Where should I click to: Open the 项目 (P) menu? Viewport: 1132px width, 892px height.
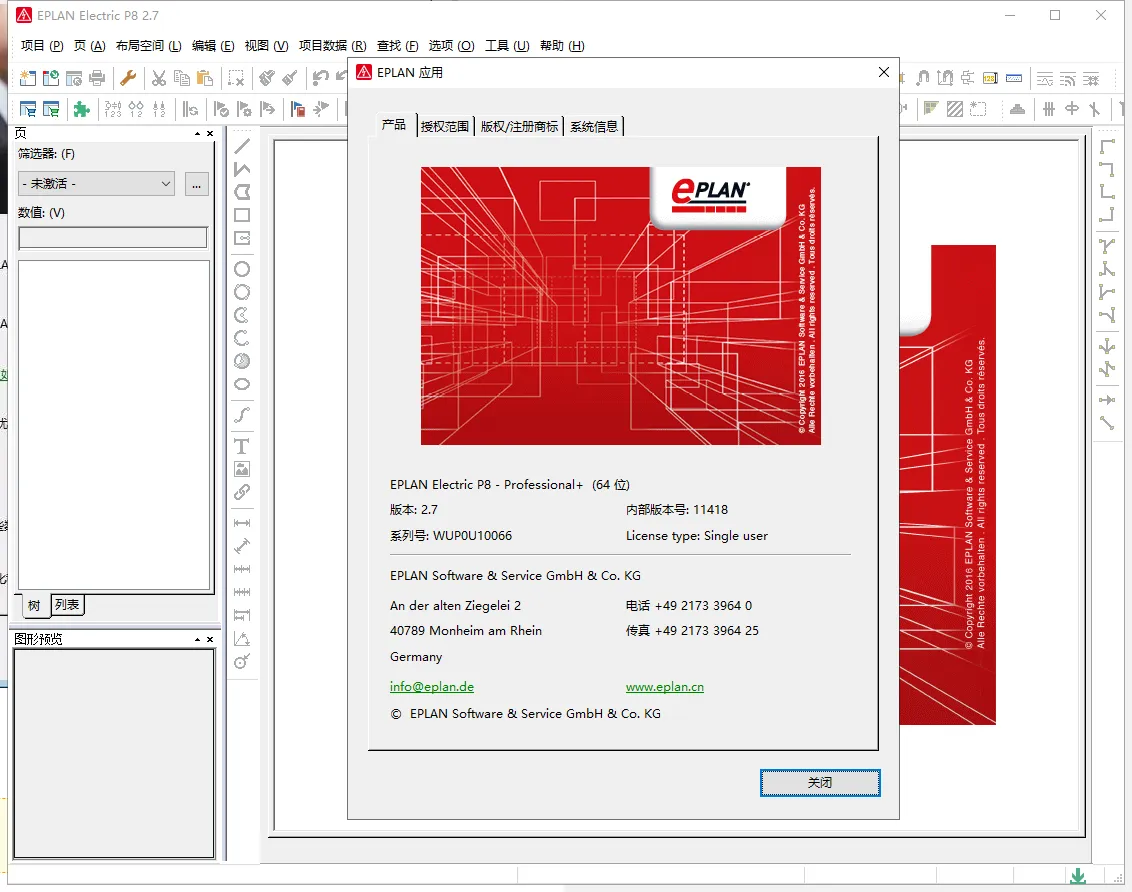tap(41, 46)
